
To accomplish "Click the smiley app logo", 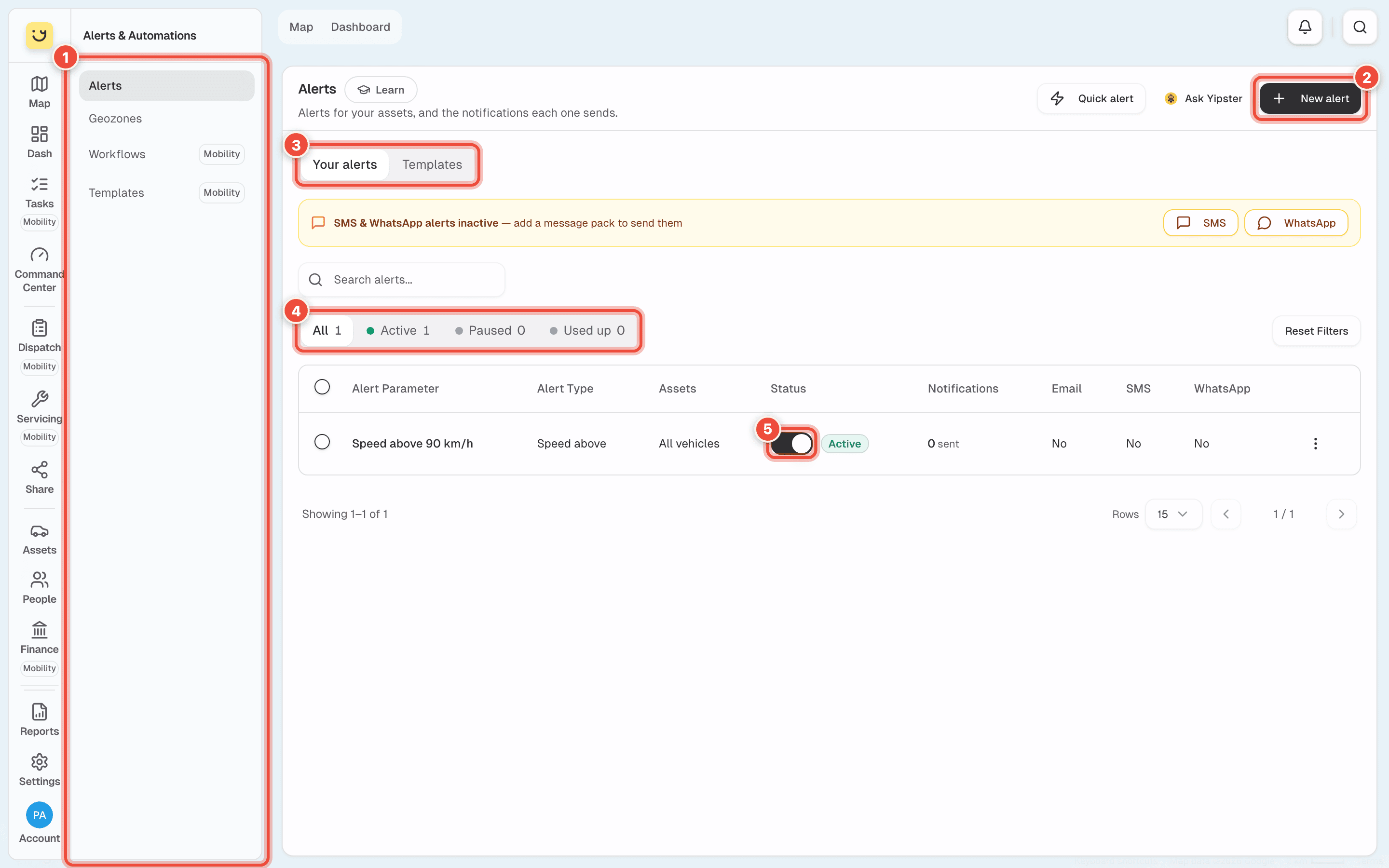I will pos(39,36).
